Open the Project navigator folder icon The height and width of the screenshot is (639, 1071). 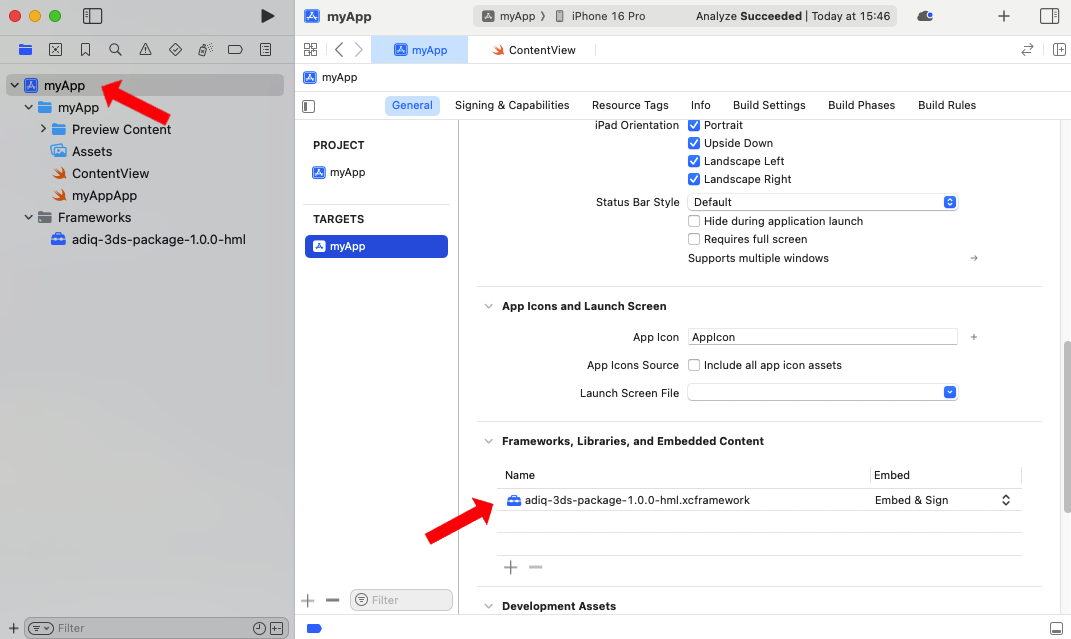[x=25, y=49]
